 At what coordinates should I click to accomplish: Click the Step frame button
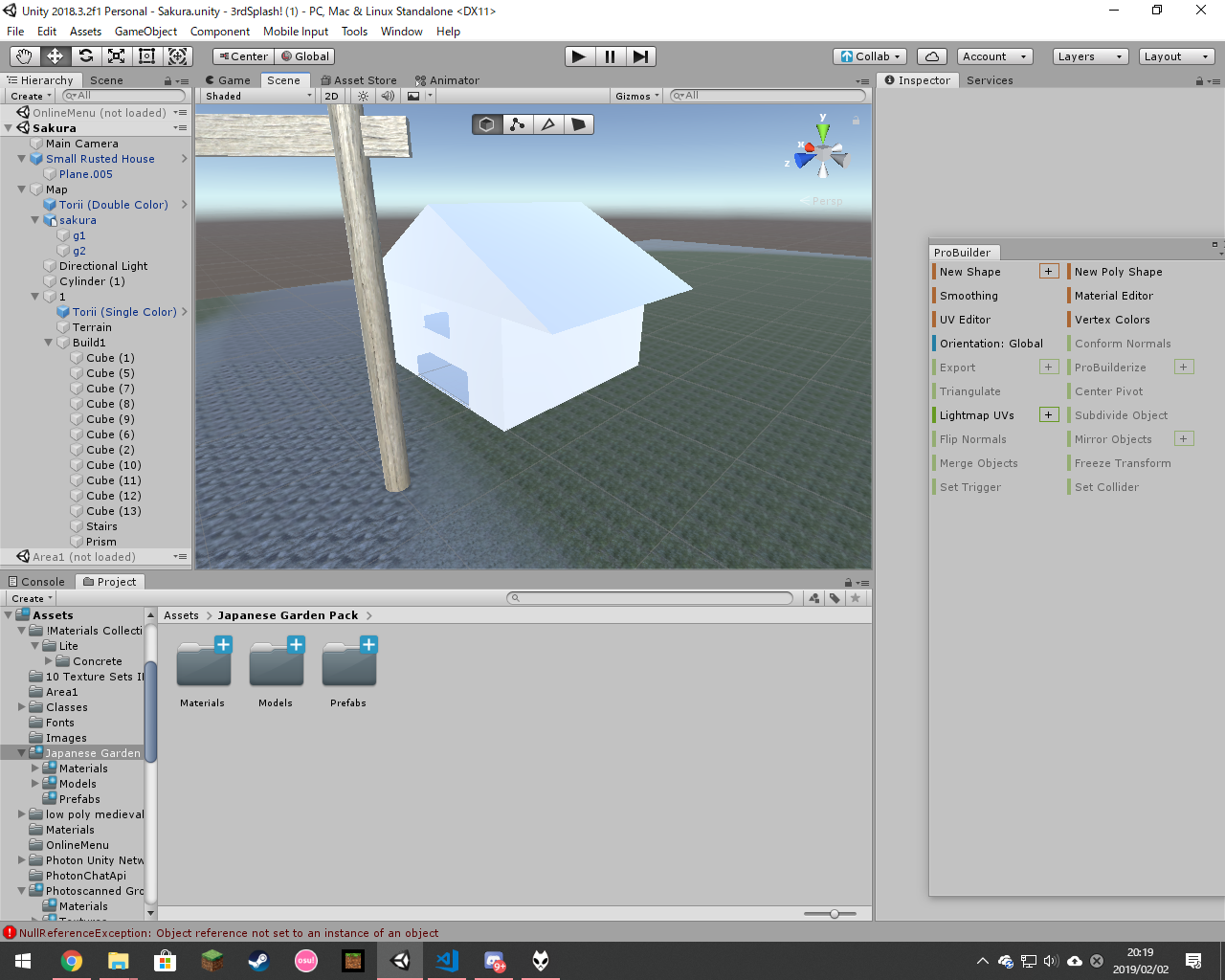click(640, 56)
